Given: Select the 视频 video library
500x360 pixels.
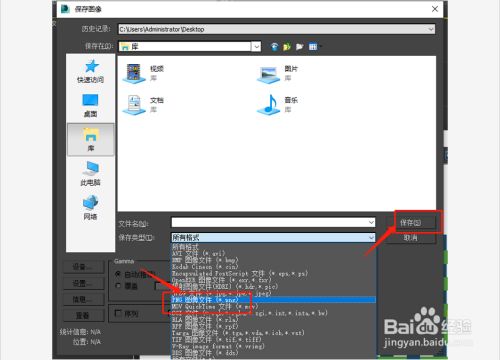Looking at the screenshot, I should coord(143,73).
